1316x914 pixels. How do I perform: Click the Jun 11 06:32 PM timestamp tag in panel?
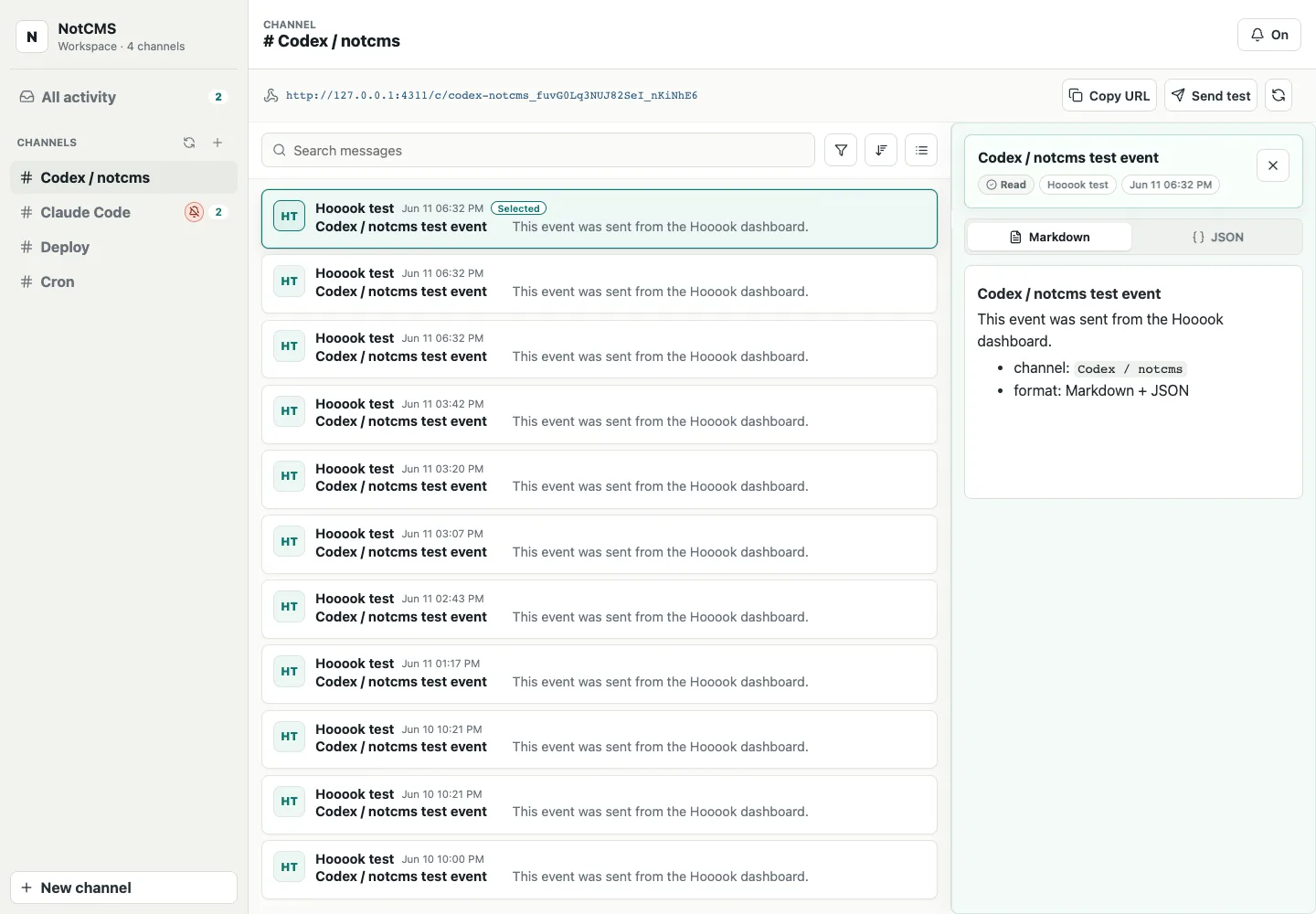coord(1171,185)
